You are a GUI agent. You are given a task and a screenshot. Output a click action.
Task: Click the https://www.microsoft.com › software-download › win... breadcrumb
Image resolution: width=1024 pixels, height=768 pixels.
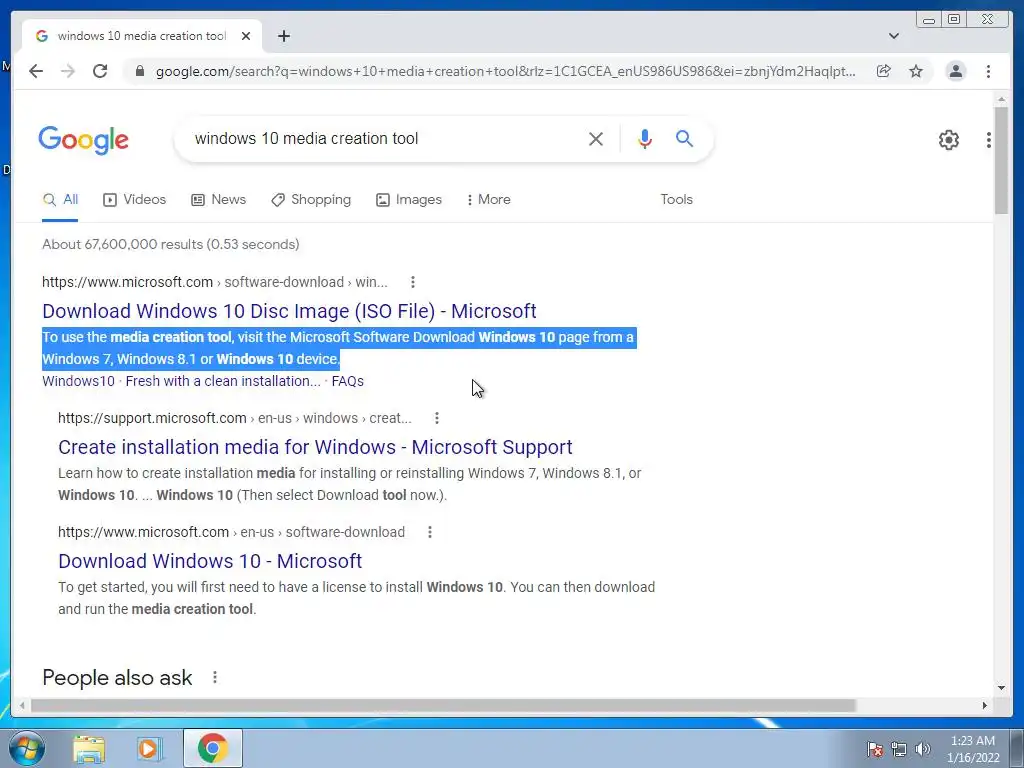[x=215, y=282]
